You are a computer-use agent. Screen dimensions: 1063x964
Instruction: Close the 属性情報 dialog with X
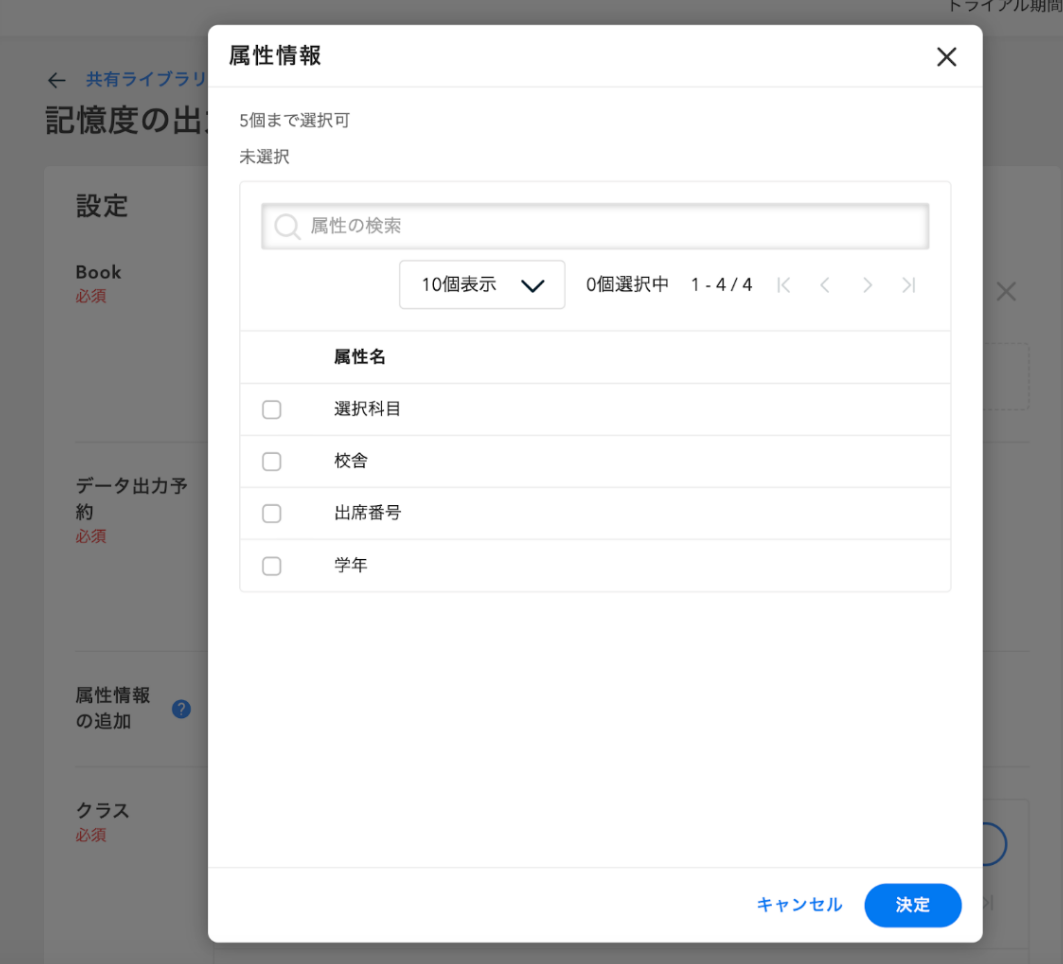pos(946,57)
